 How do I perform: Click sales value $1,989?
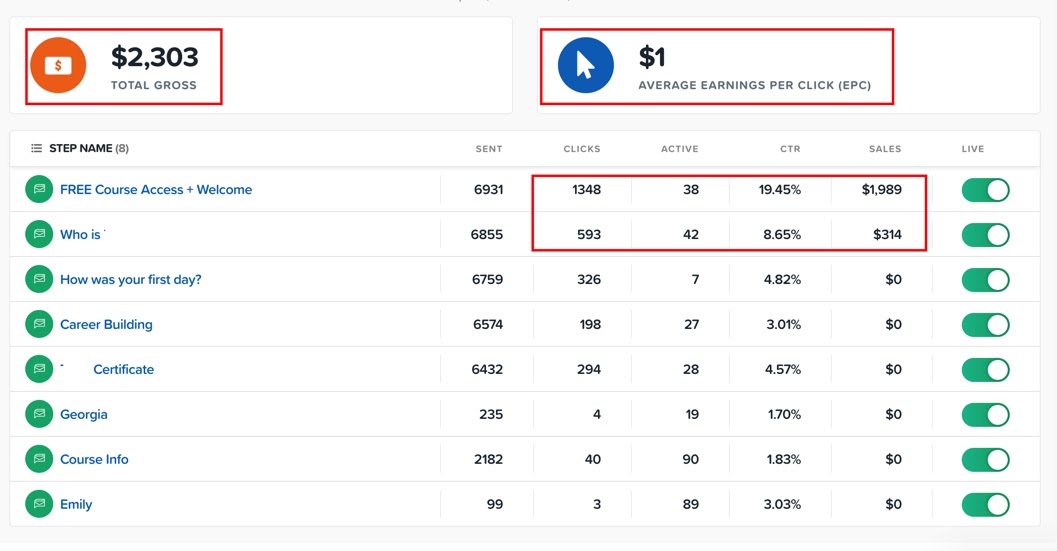pos(882,190)
